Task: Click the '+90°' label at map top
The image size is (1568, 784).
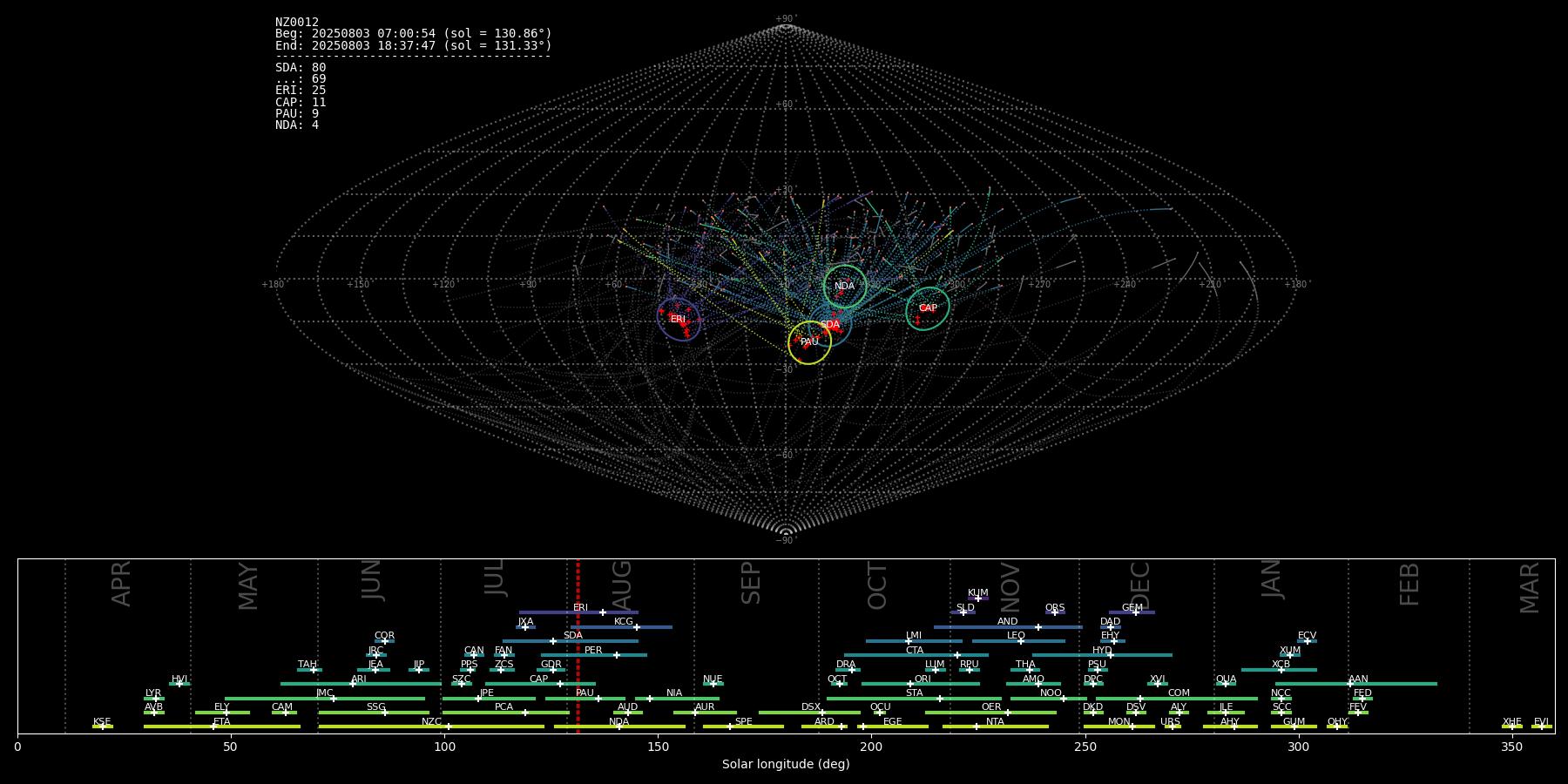Action: click(x=786, y=18)
